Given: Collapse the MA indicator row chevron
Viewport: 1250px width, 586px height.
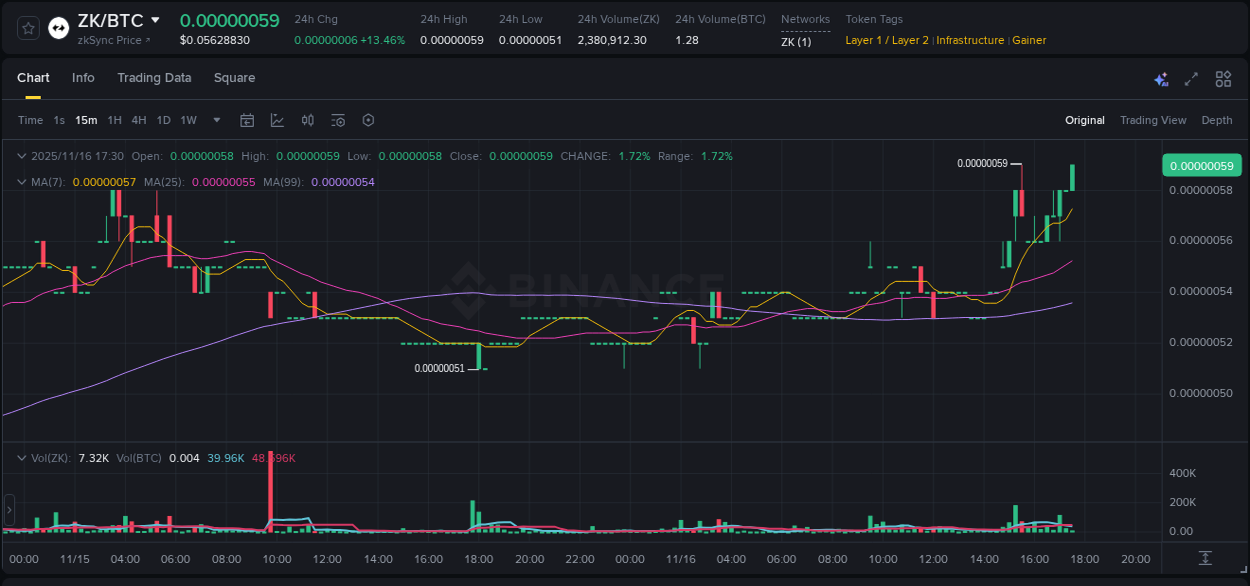Looking at the screenshot, I should click(21, 182).
